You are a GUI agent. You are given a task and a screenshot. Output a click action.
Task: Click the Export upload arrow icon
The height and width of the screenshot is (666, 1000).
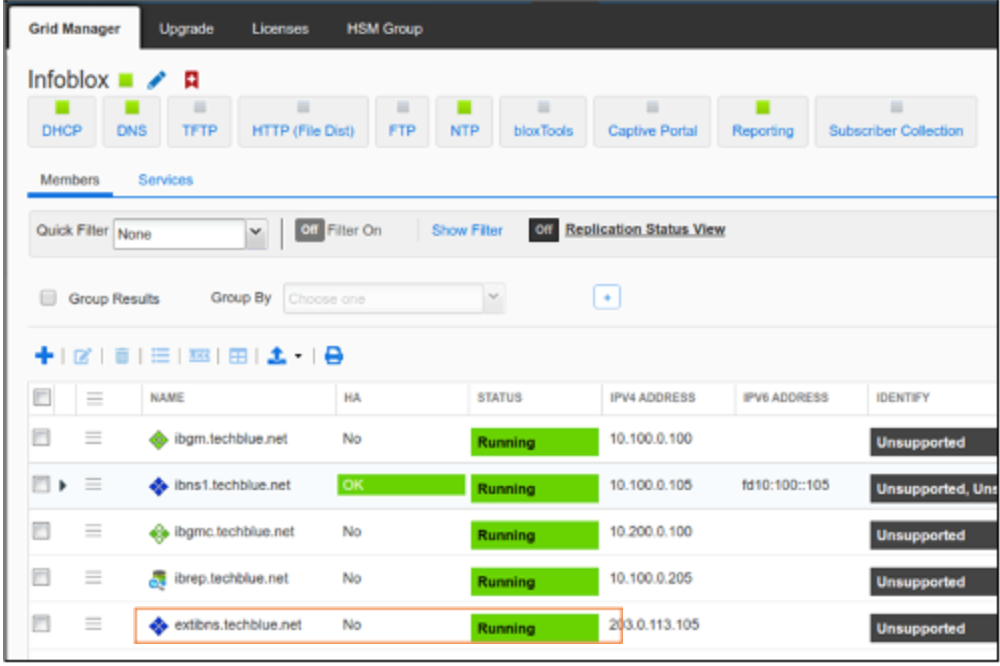276,355
